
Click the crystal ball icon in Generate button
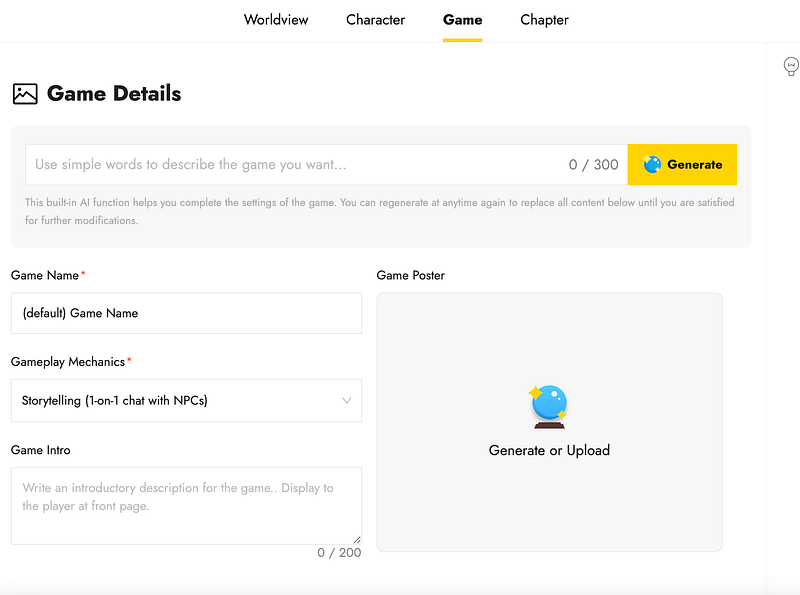[652, 164]
